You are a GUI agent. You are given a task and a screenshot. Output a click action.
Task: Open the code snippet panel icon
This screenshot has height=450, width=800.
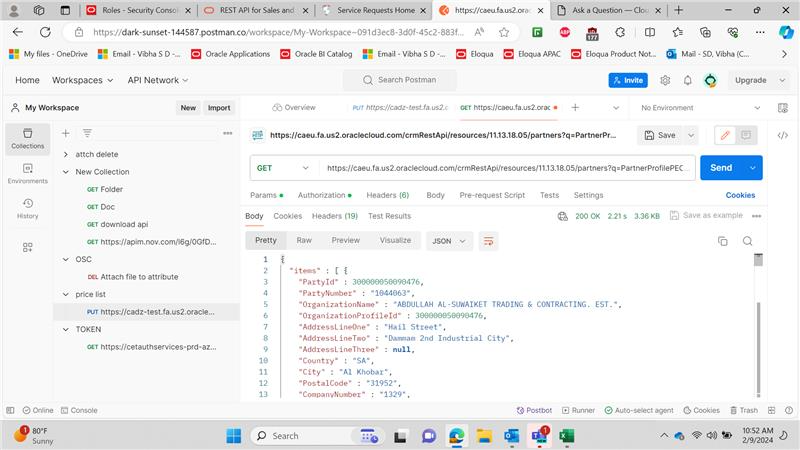pyautogui.click(x=782, y=135)
